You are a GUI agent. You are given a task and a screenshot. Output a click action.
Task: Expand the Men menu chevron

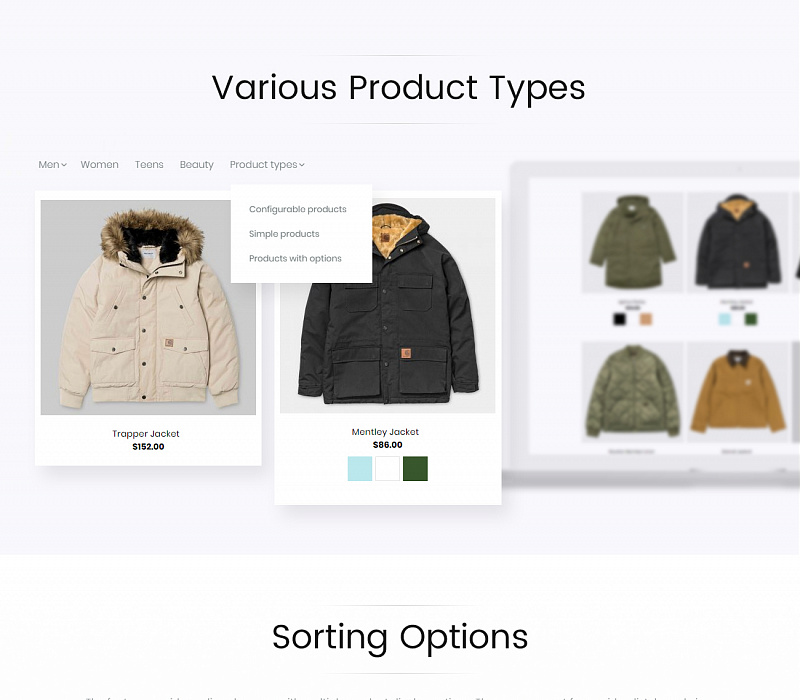64,165
